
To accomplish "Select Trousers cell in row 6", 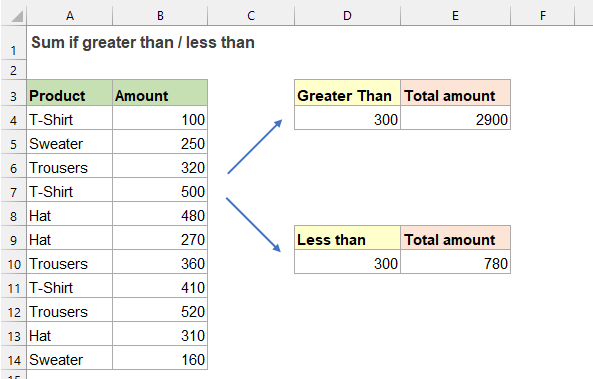I will [70, 166].
